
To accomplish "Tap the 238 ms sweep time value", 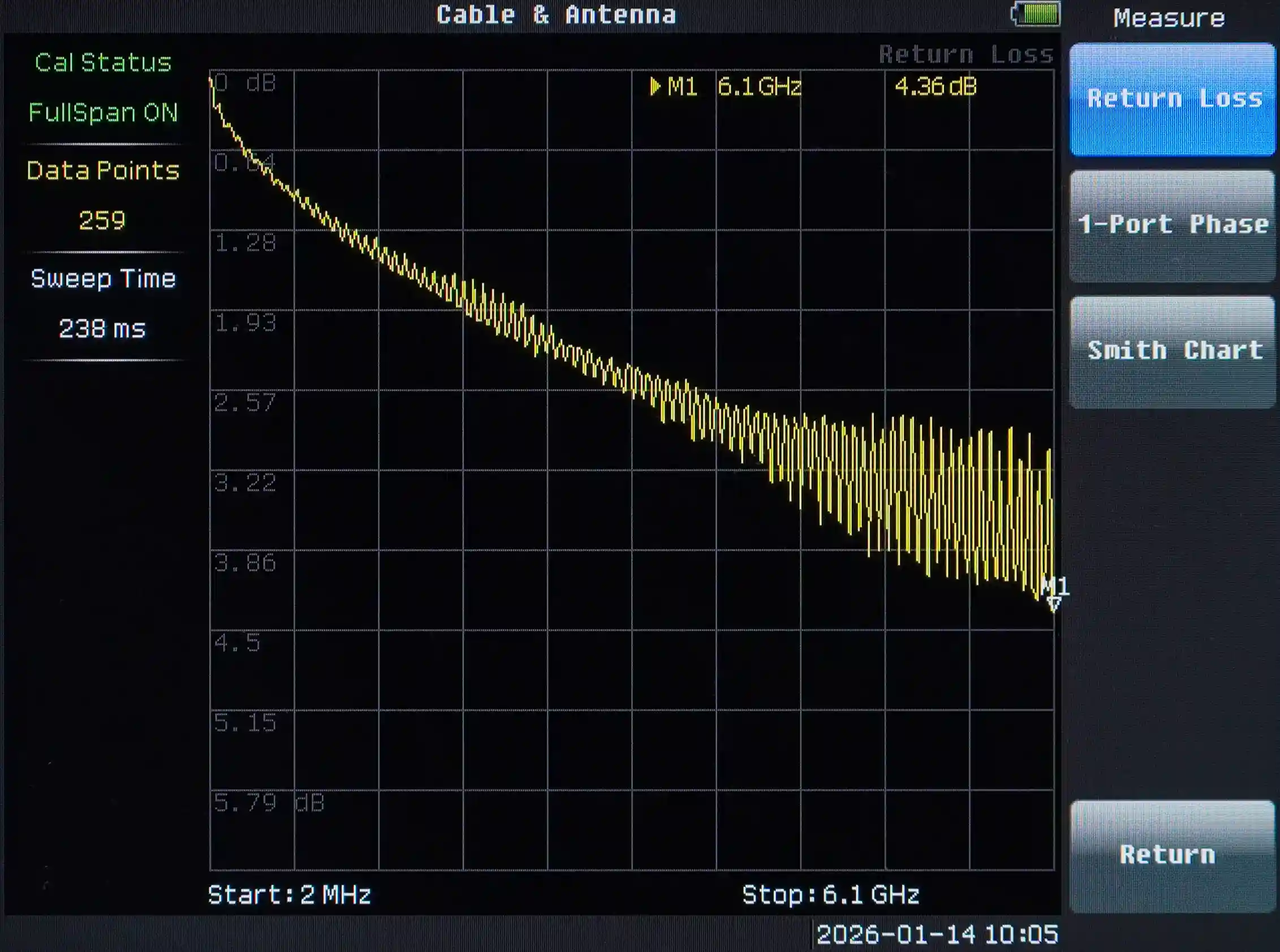I will [x=102, y=329].
